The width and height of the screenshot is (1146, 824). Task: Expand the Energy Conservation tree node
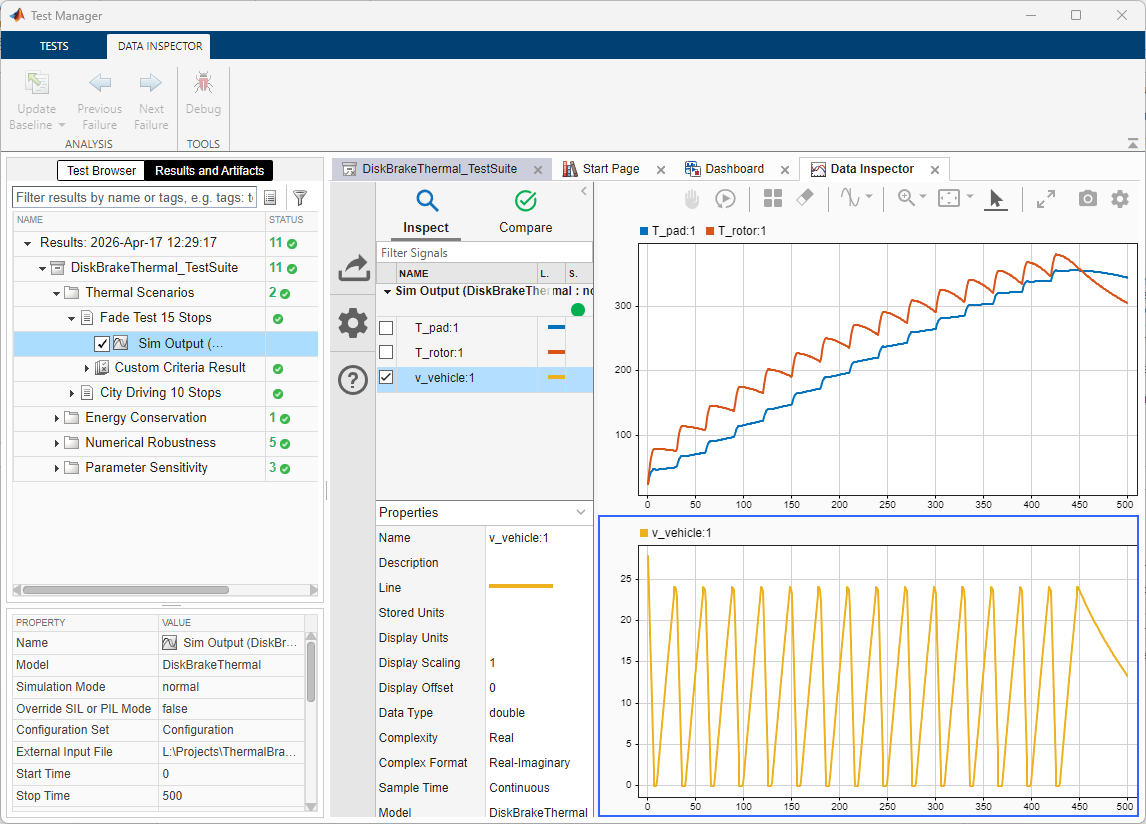(x=57, y=418)
